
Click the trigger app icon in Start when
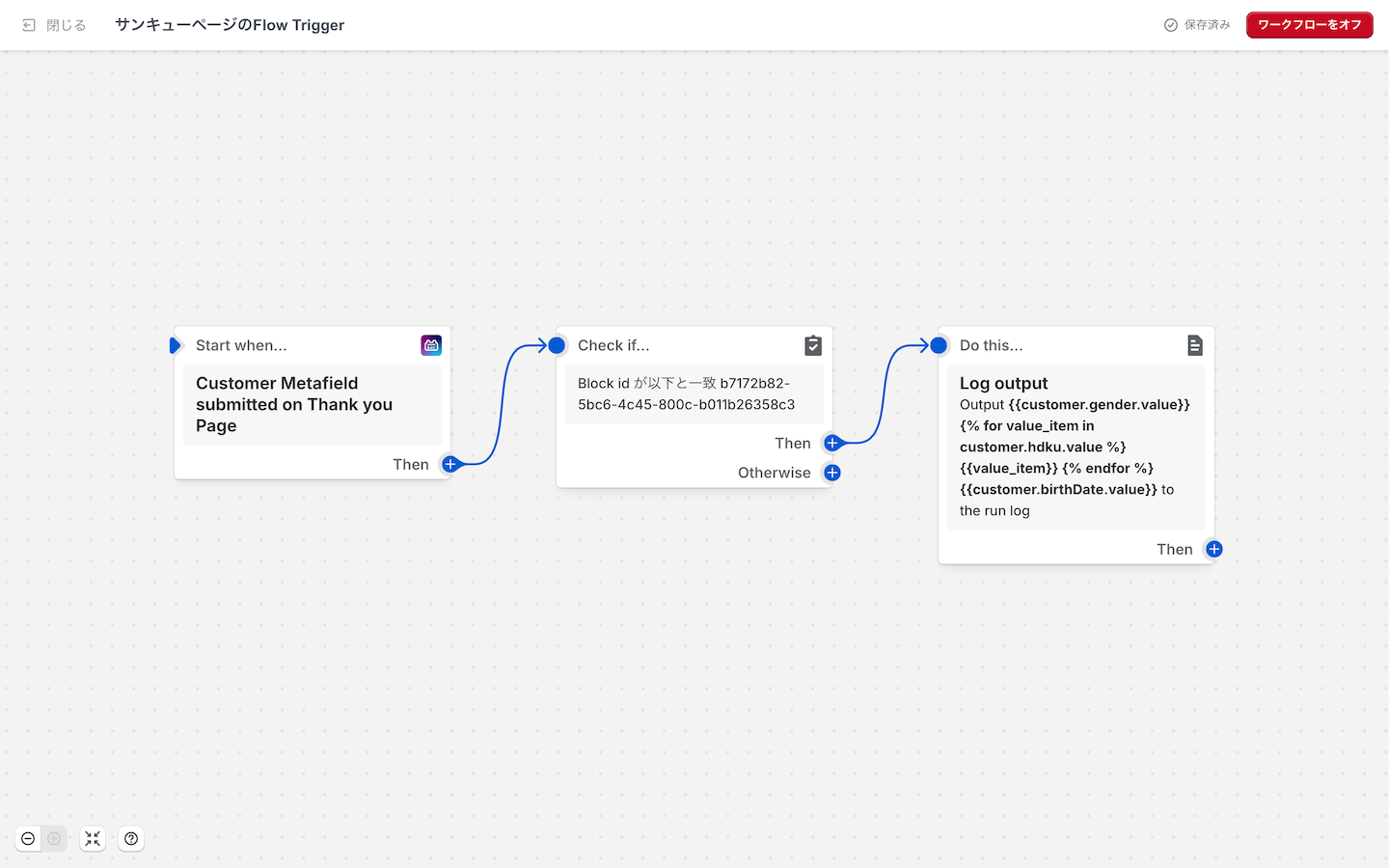coord(431,345)
